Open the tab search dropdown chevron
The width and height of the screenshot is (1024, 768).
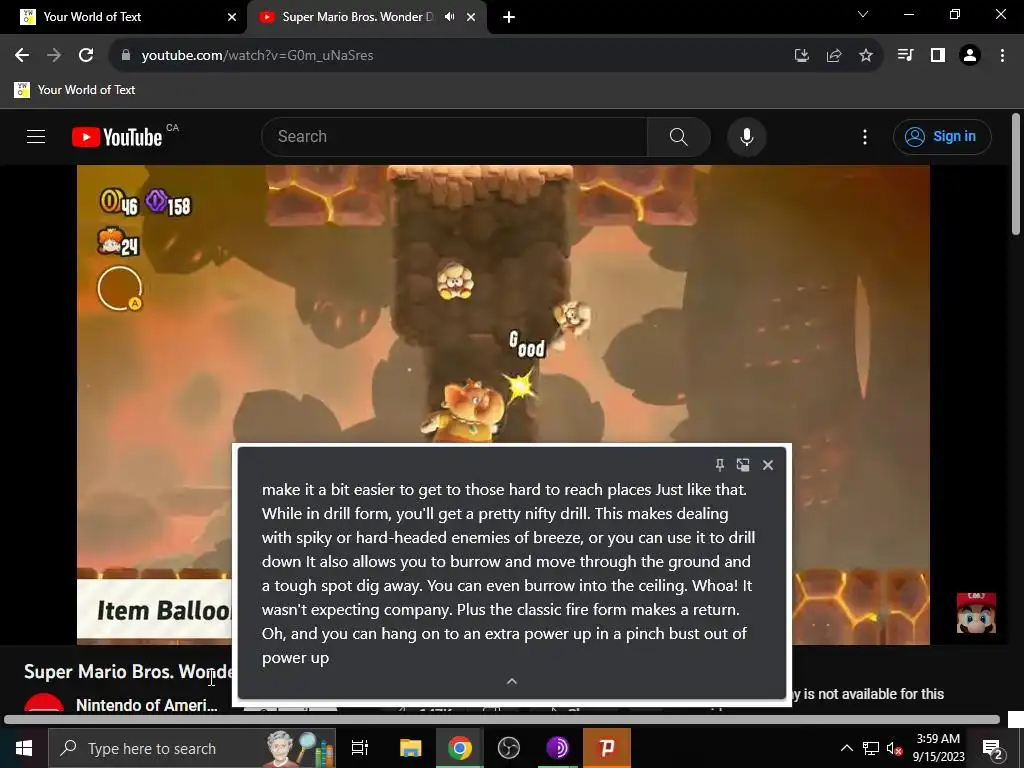click(x=863, y=14)
